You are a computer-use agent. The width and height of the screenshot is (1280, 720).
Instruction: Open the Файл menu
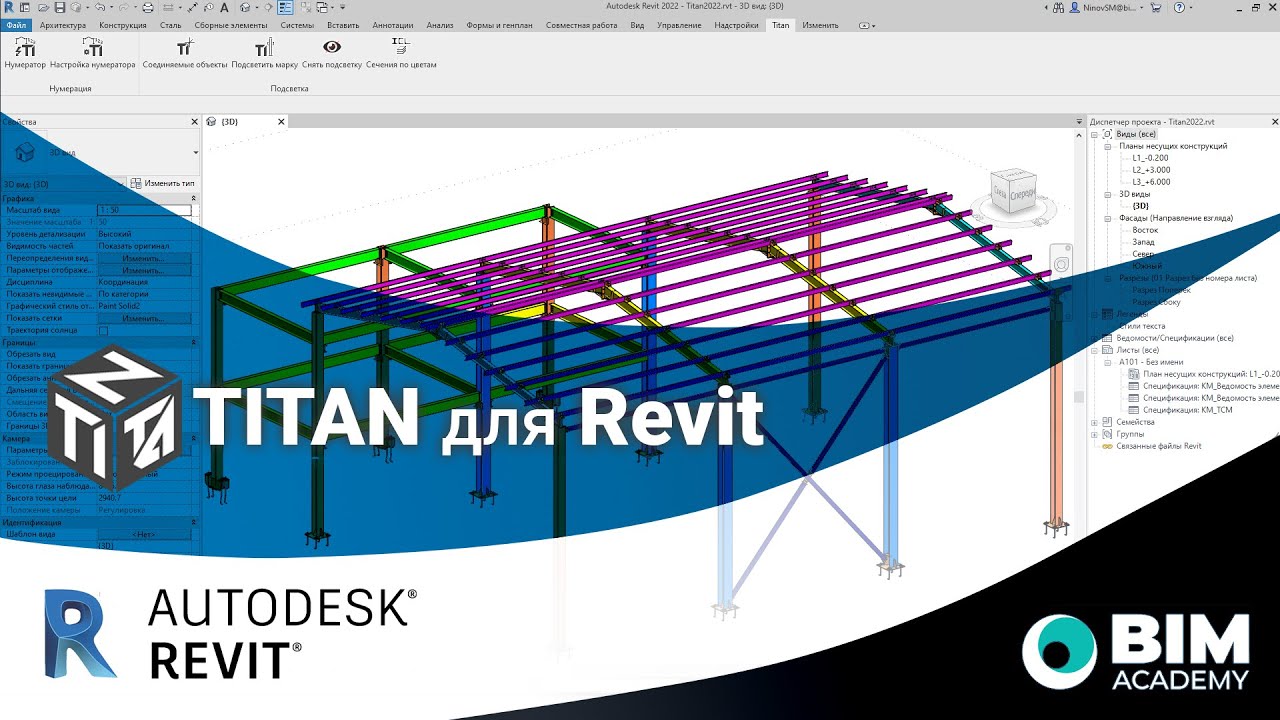coord(16,25)
